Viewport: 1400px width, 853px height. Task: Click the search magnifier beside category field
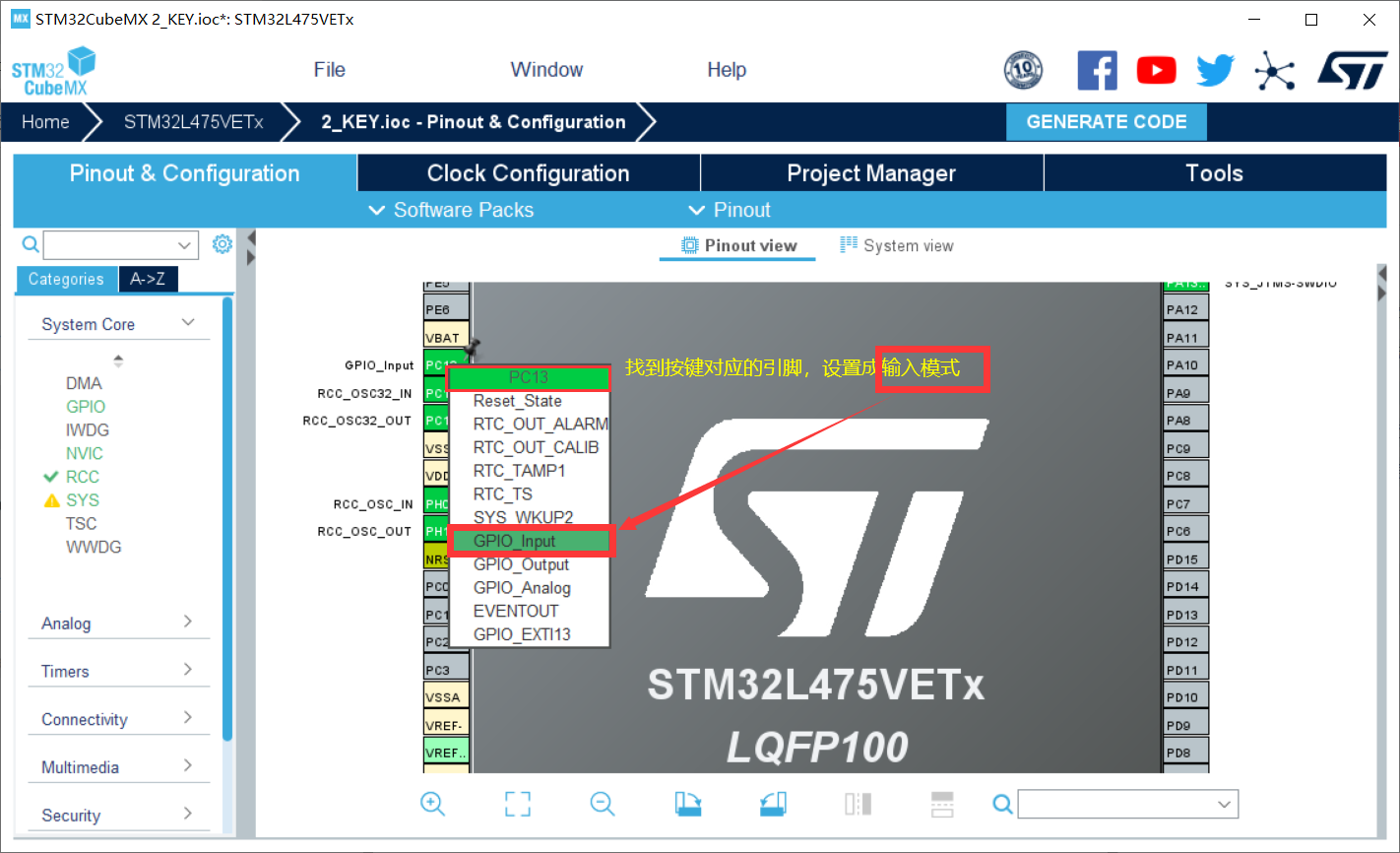pyautogui.click(x=31, y=244)
